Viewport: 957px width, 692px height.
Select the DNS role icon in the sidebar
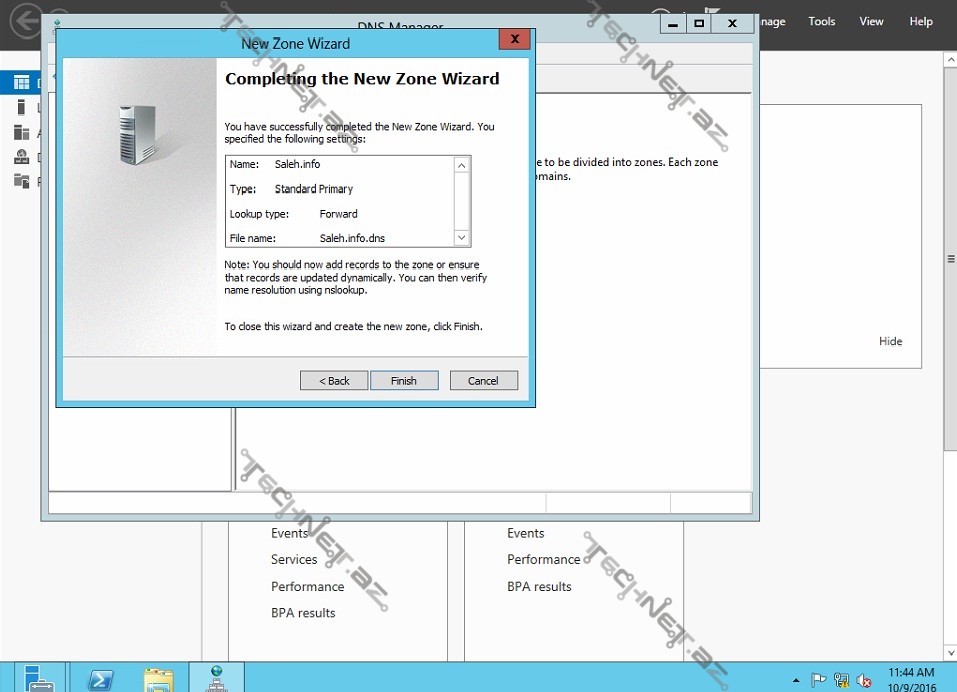[x=21, y=157]
